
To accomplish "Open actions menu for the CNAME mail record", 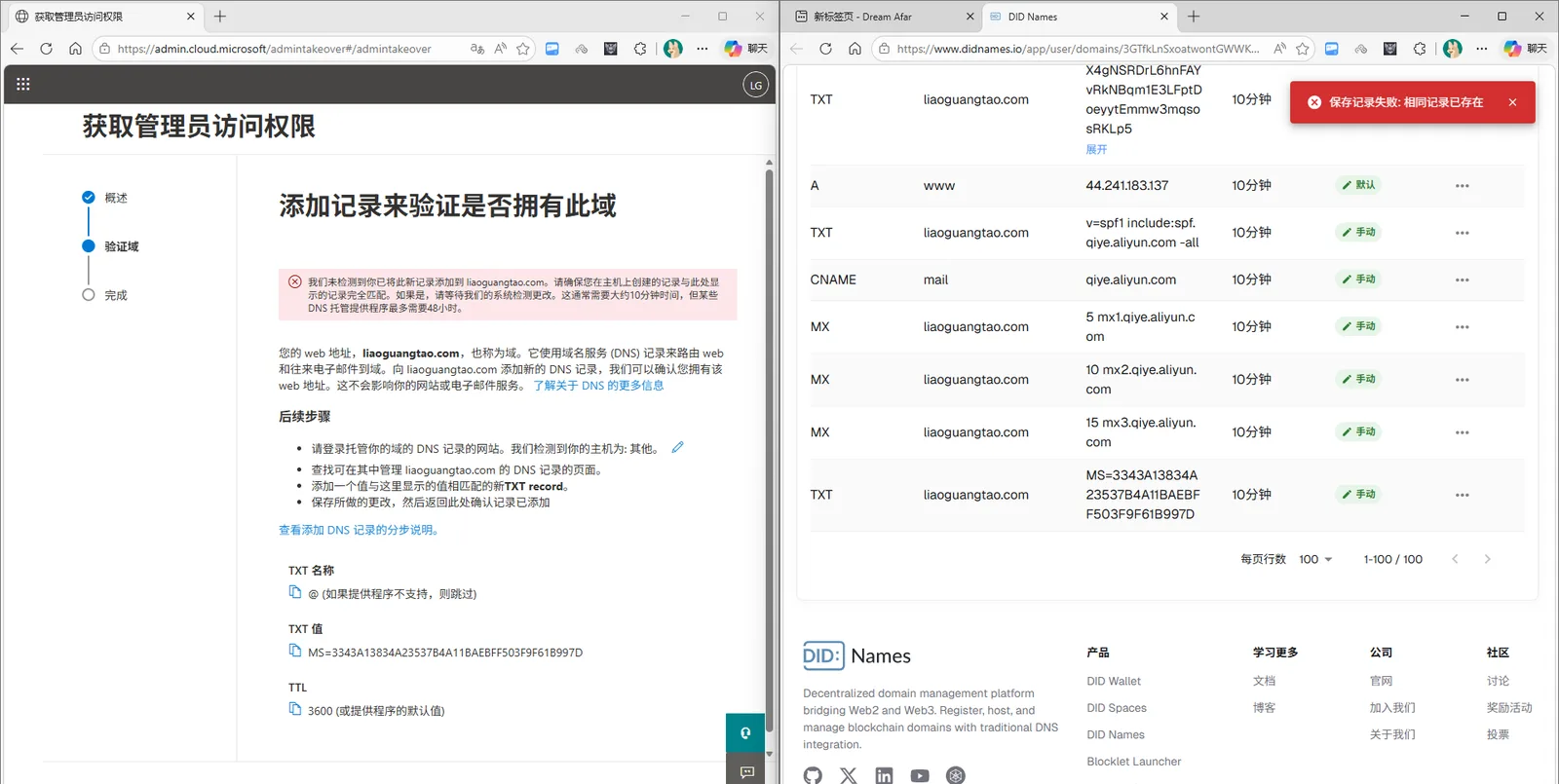I will point(1463,280).
